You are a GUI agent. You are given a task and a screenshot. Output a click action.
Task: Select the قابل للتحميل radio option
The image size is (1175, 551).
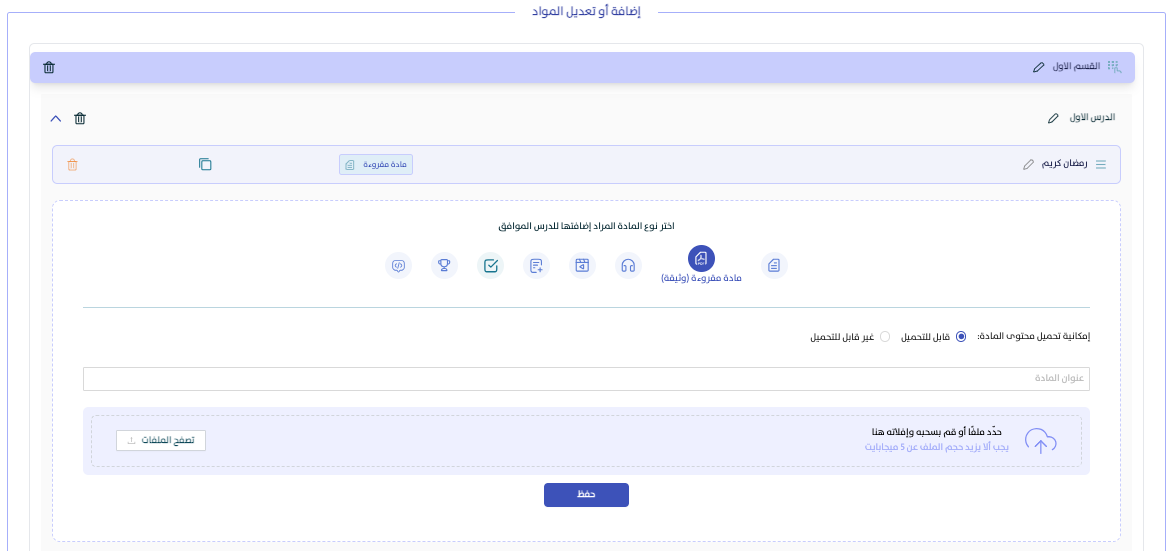click(961, 337)
